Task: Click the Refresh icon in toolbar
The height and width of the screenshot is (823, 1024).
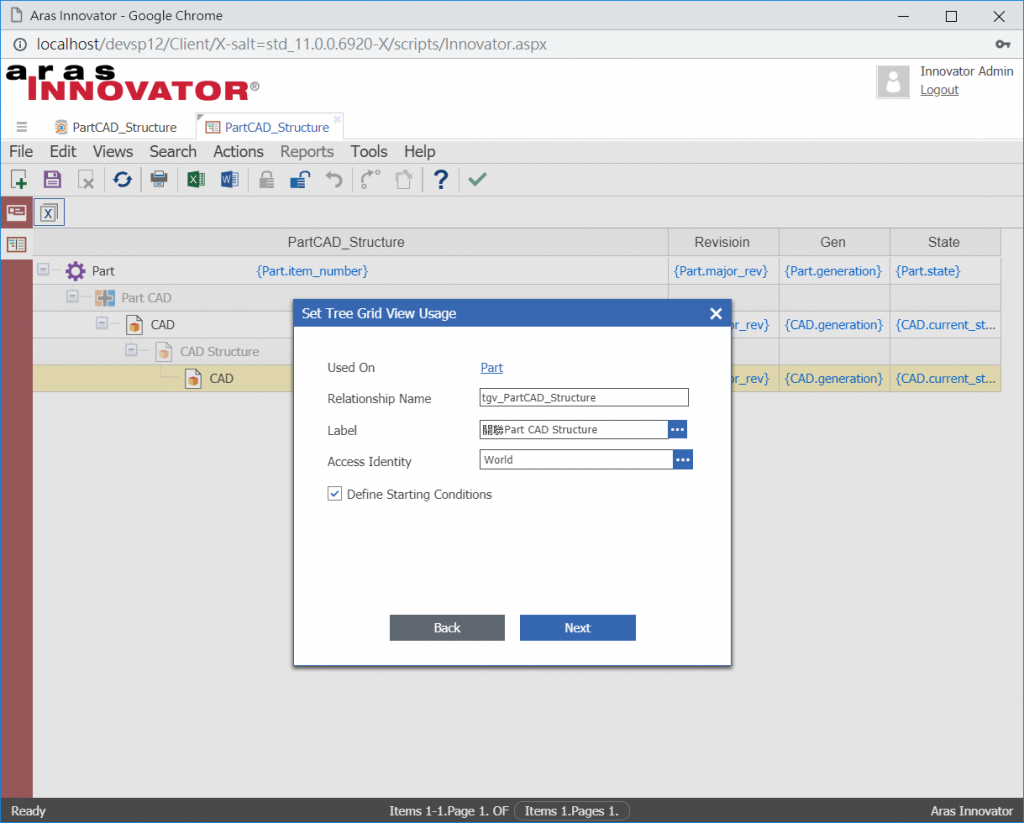Action: pos(122,179)
